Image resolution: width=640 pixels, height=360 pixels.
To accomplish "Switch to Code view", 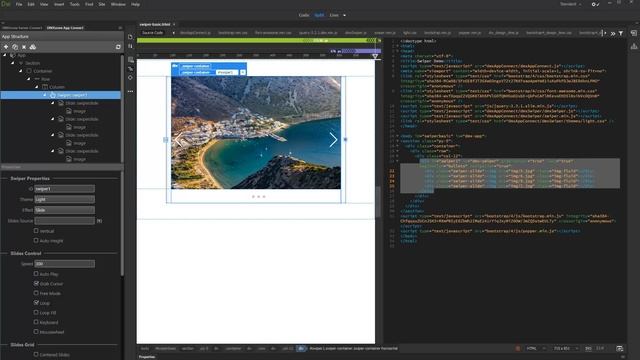I will 304,15.
